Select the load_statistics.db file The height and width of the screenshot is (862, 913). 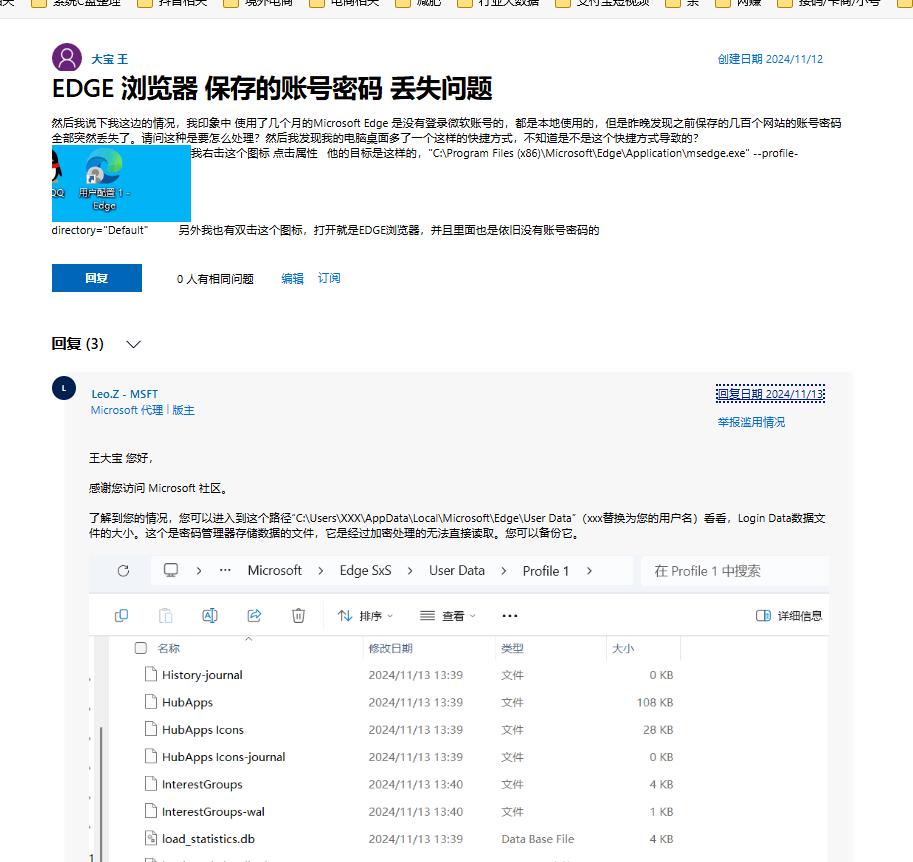(x=208, y=839)
